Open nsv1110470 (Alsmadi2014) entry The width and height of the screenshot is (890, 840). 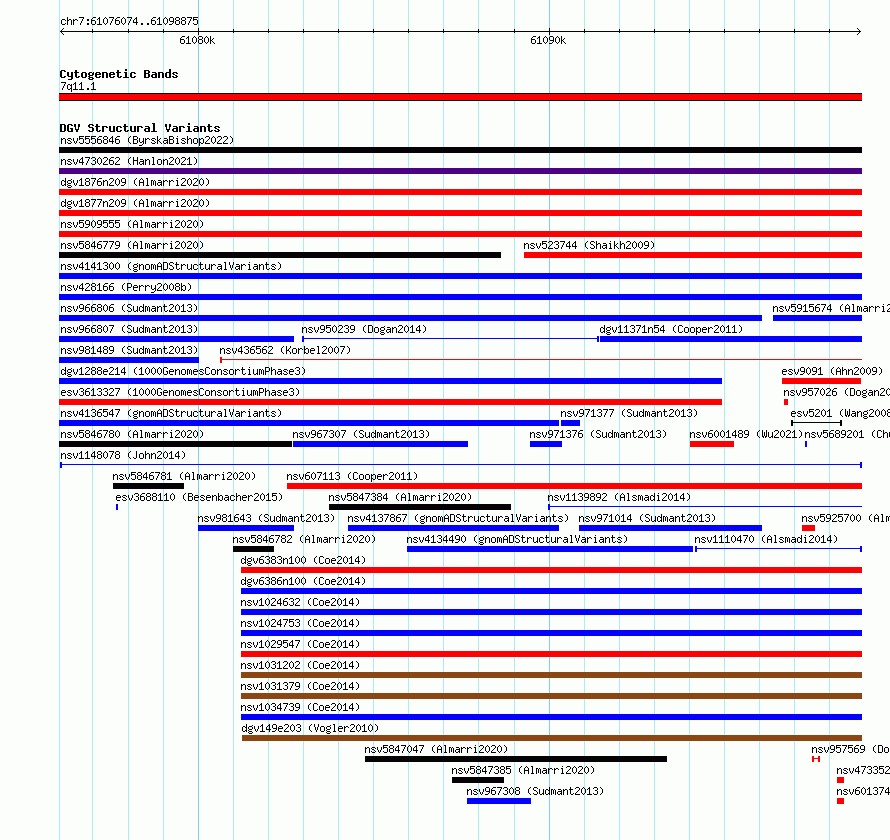pos(766,539)
